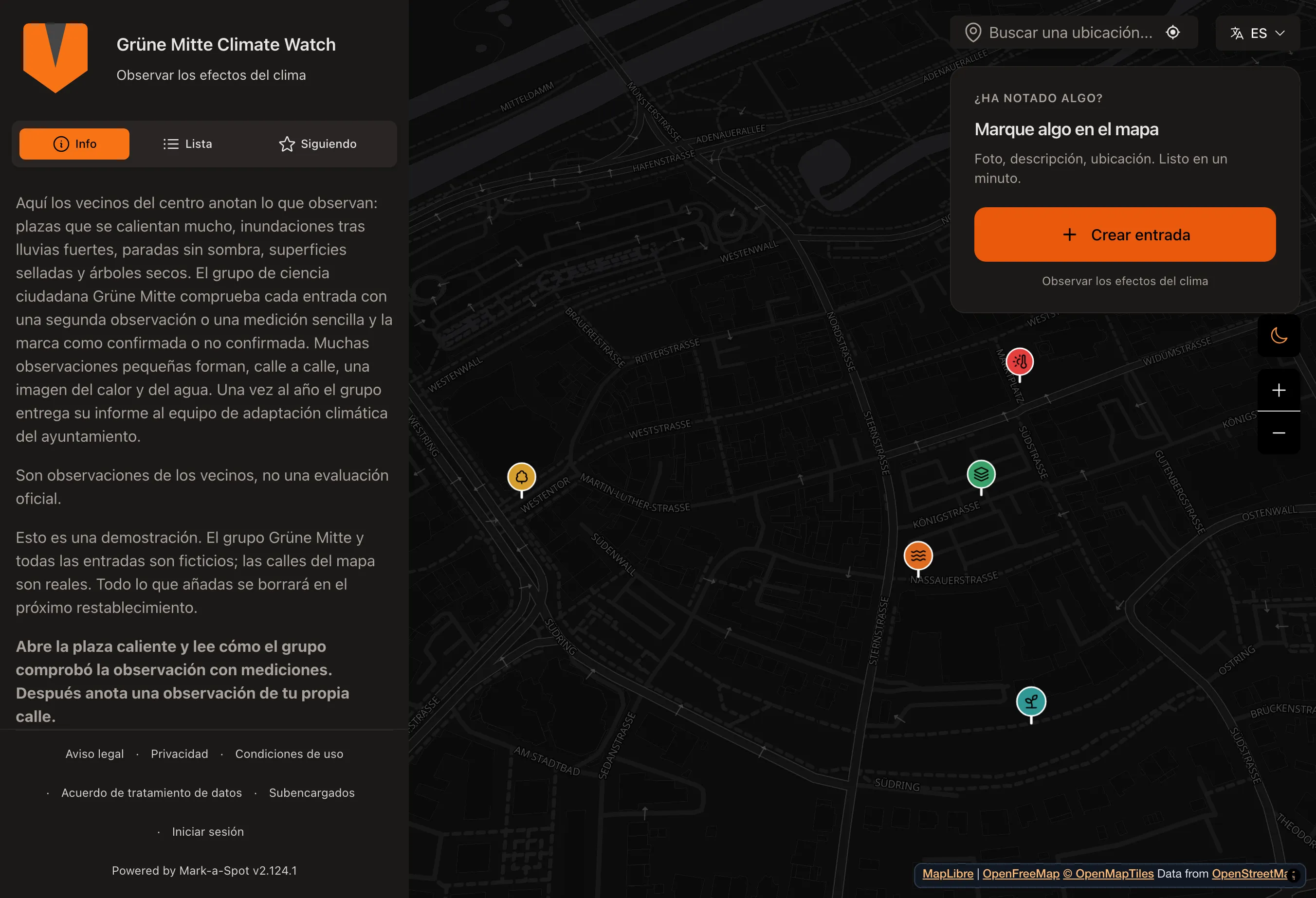Open the orange flood waves map marker
Viewport: 1316px width, 898px height.
(x=918, y=556)
